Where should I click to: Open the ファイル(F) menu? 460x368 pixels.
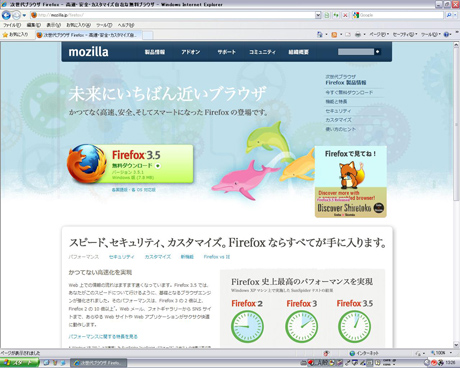[x=12, y=25]
